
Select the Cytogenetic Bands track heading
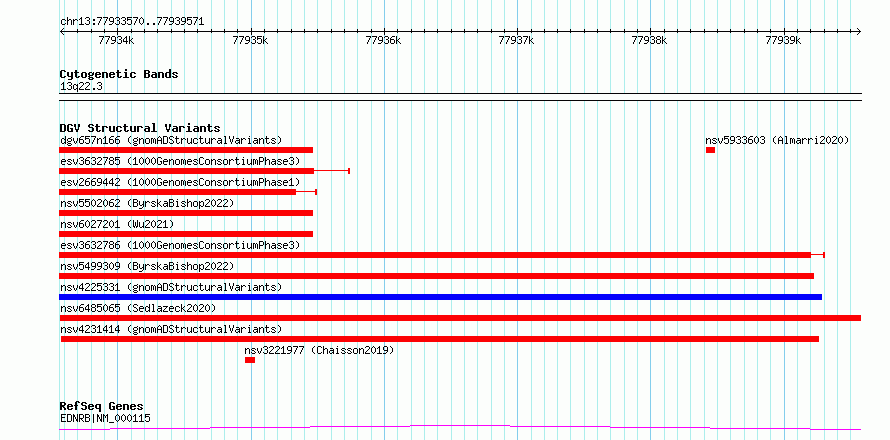point(119,74)
